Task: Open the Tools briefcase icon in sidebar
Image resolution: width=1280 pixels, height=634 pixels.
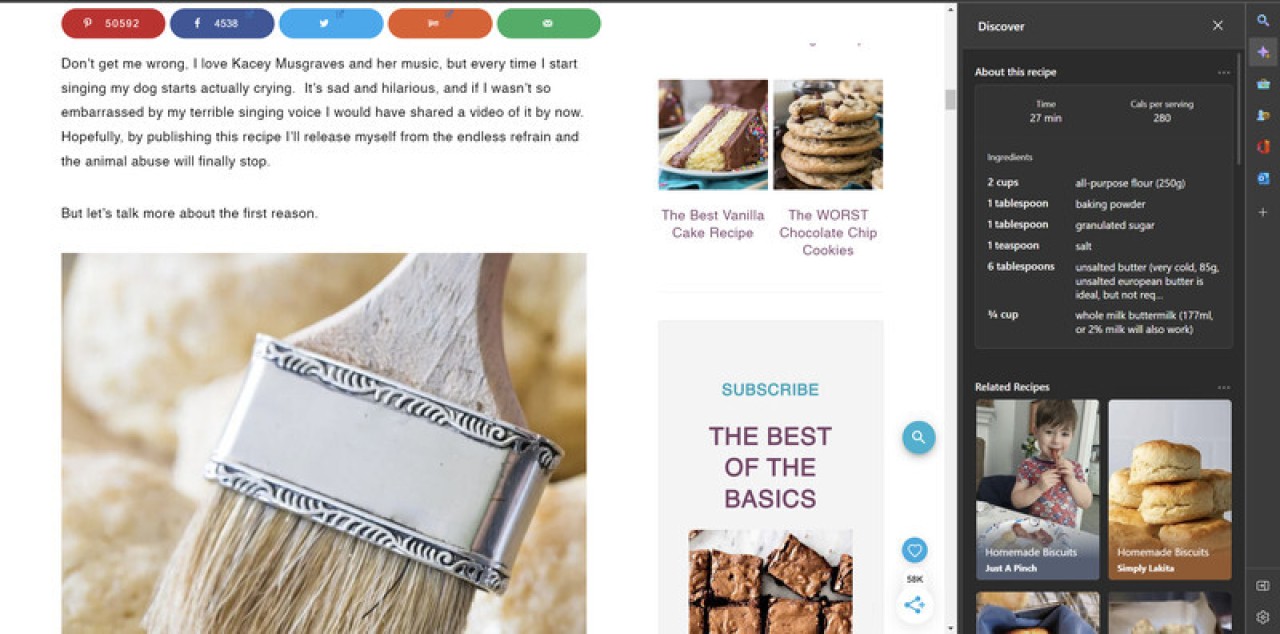Action: pos(1263,84)
